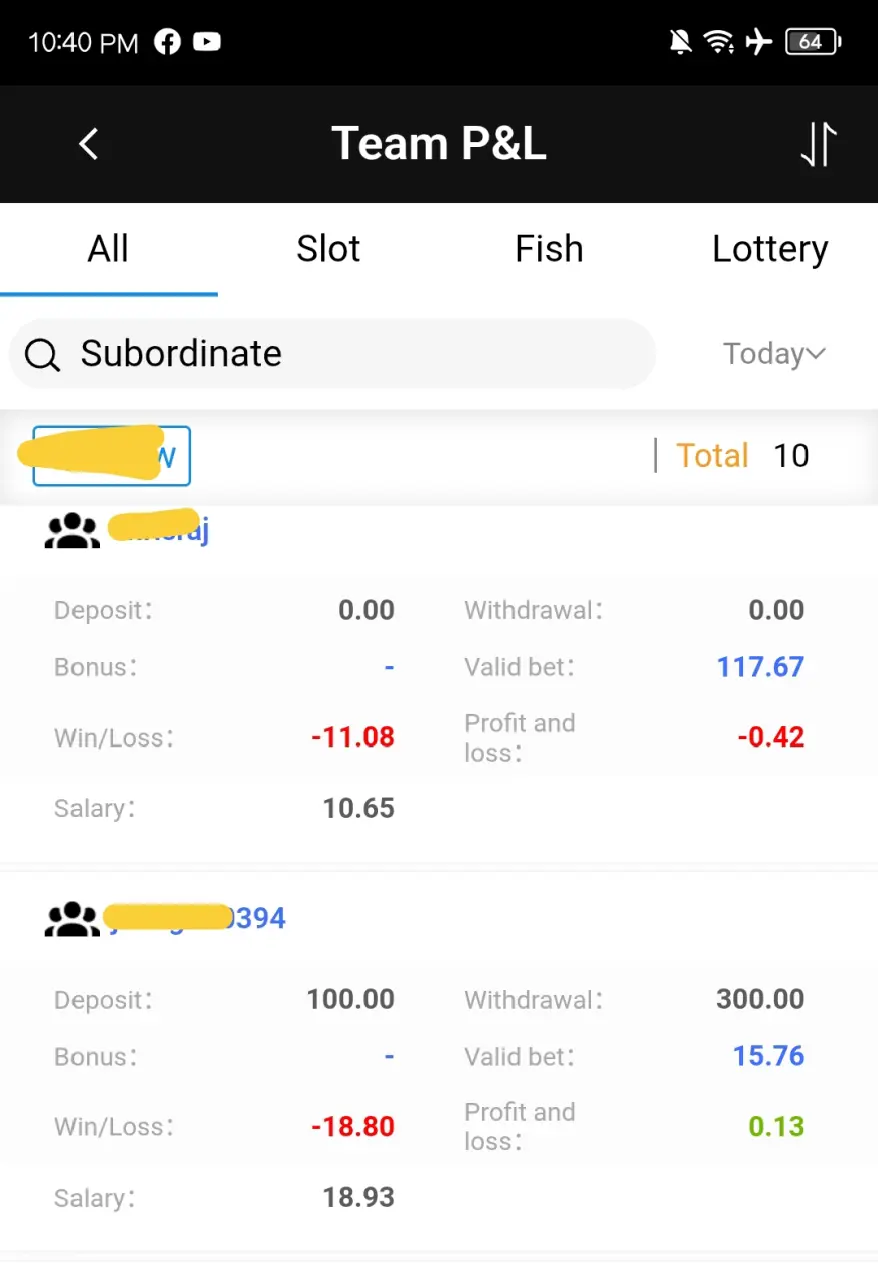Tap the outlined button beside Total
Screen dimensions: 878x1280
[111, 456]
